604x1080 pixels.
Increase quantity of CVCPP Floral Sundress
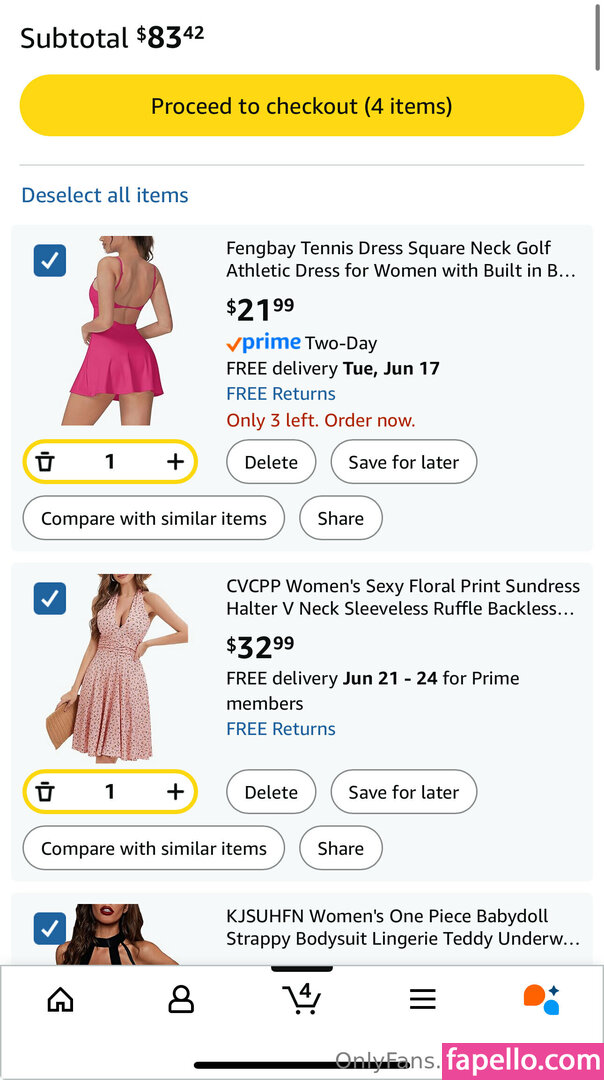point(175,792)
